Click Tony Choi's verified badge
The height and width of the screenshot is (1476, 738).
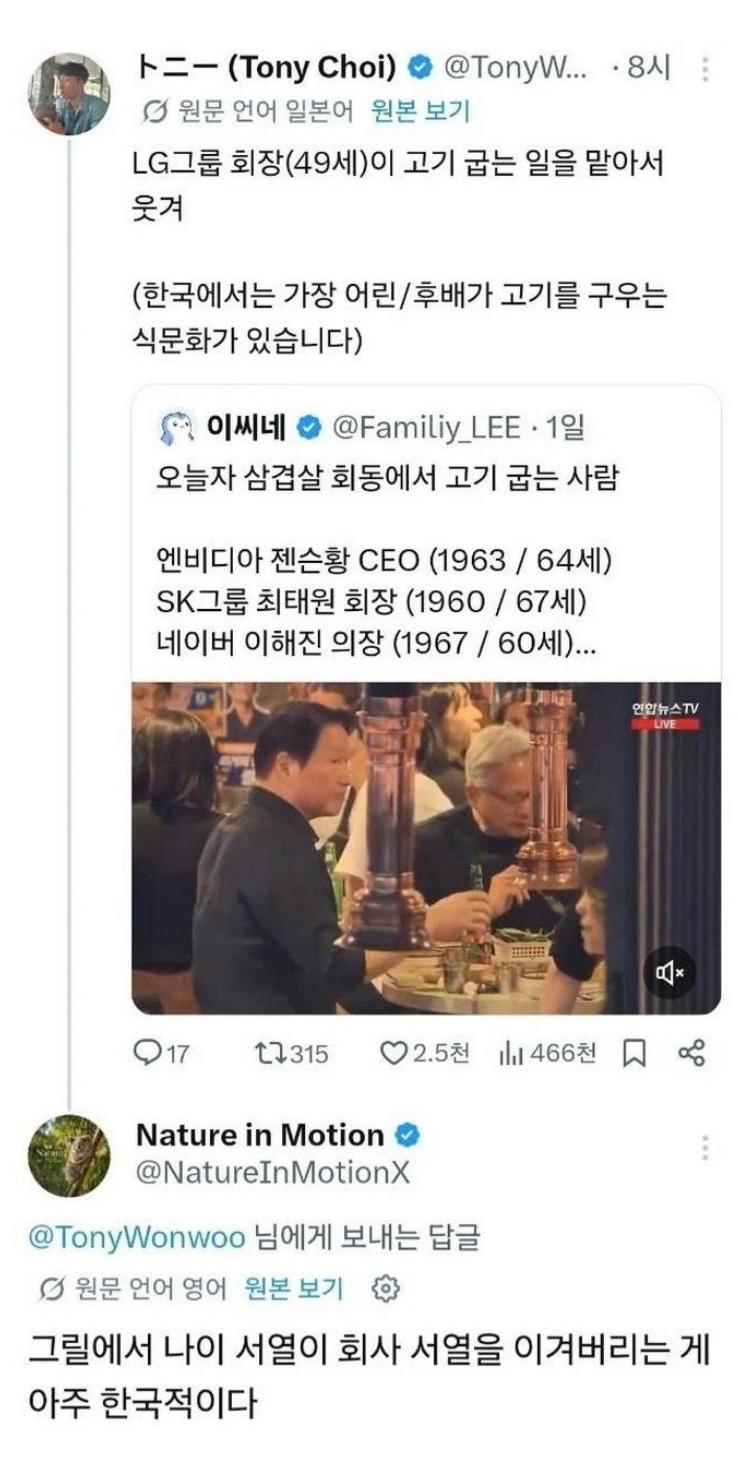421,68
